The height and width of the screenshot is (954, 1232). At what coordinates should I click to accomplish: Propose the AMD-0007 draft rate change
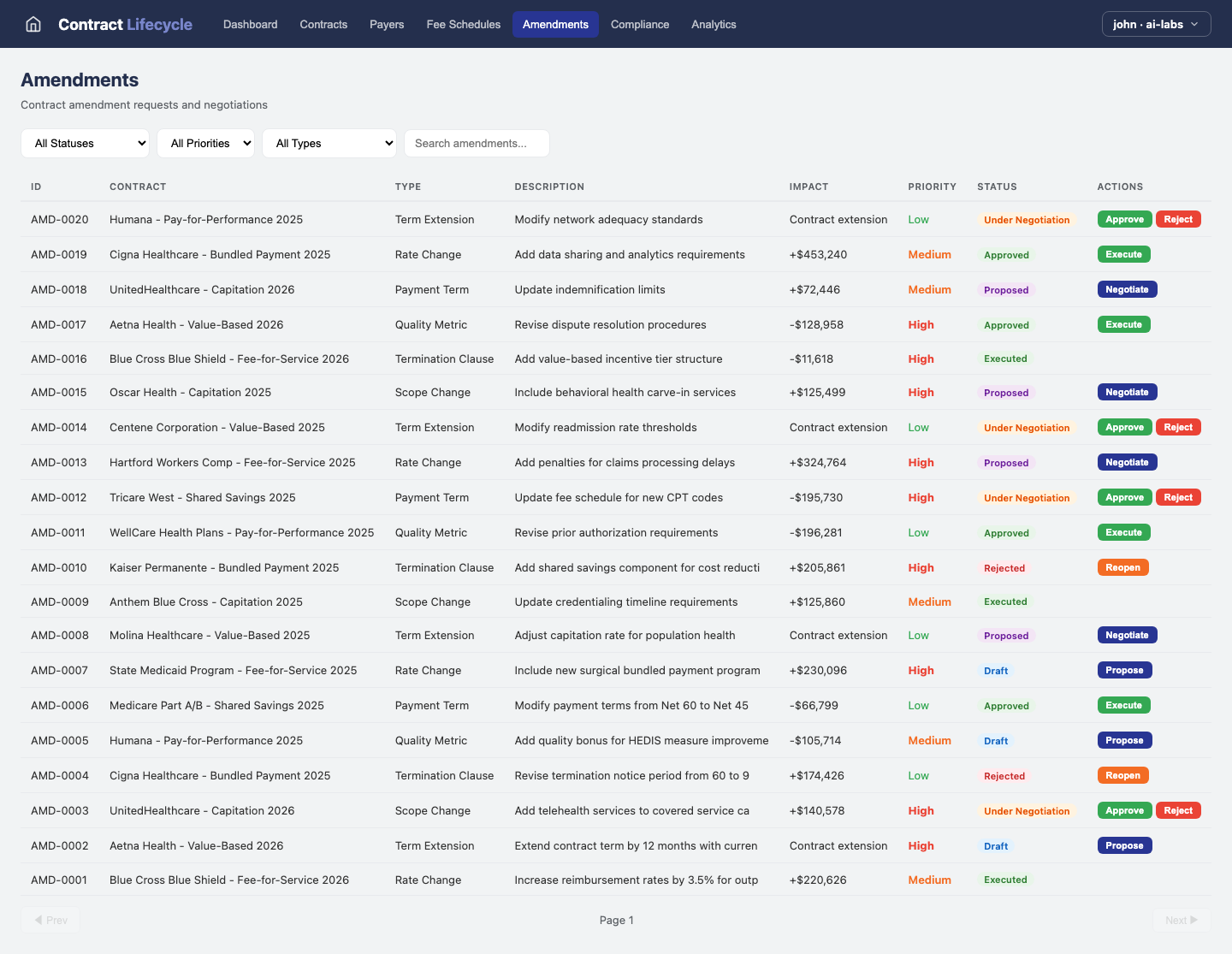coord(1124,670)
